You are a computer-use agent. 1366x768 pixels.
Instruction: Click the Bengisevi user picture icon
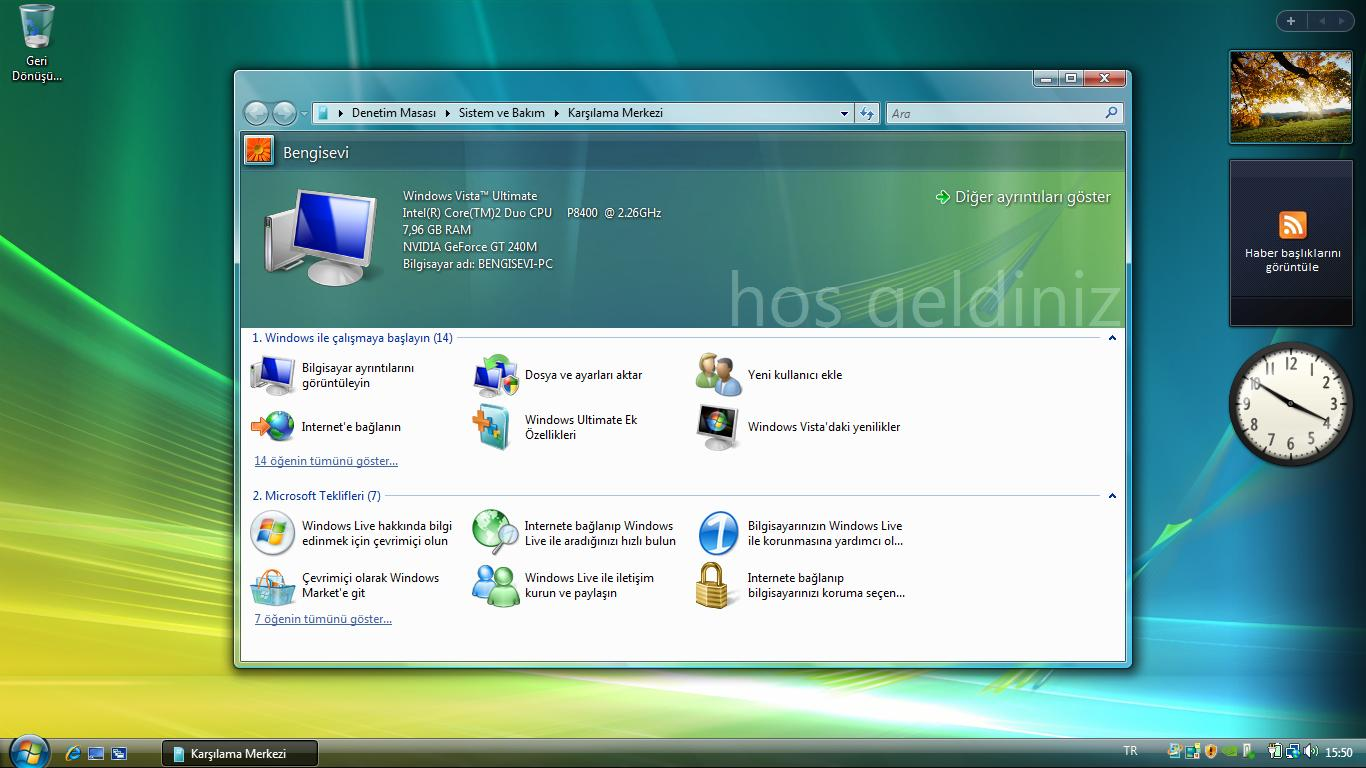(x=258, y=150)
